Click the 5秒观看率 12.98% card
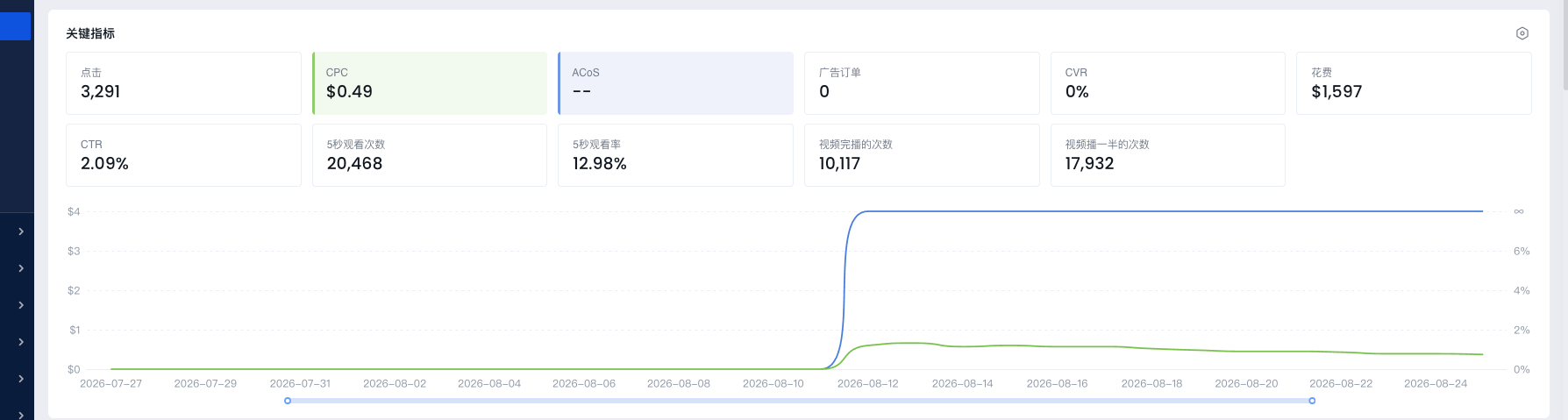The width and height of the screenshot is (1568, 420). (x=675, y=155)
